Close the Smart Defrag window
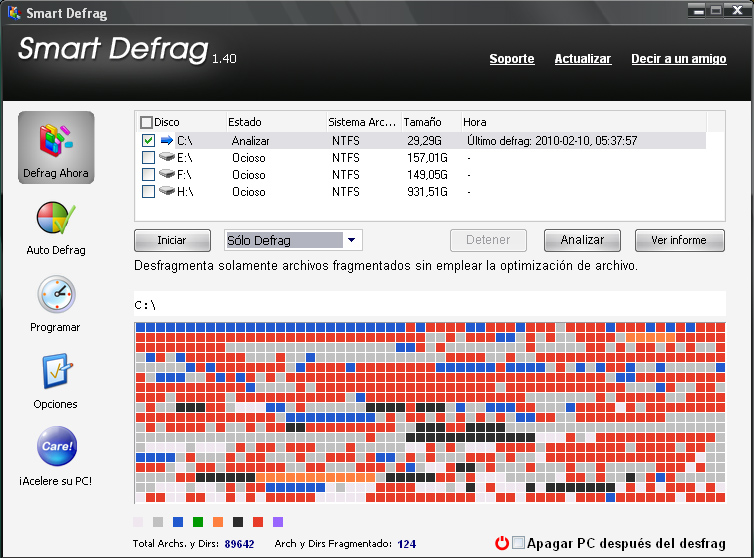 (x=737, y=10)
